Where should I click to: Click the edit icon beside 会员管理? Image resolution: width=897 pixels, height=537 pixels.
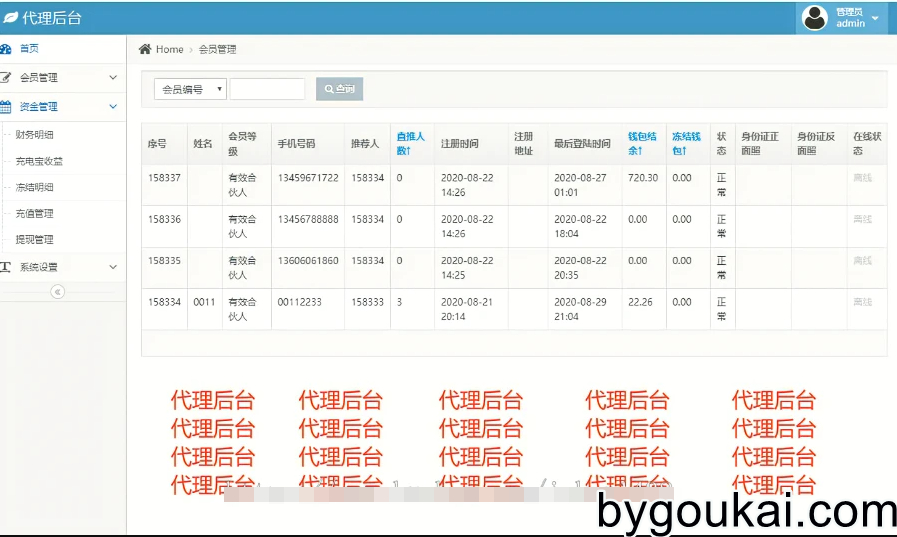6,77
